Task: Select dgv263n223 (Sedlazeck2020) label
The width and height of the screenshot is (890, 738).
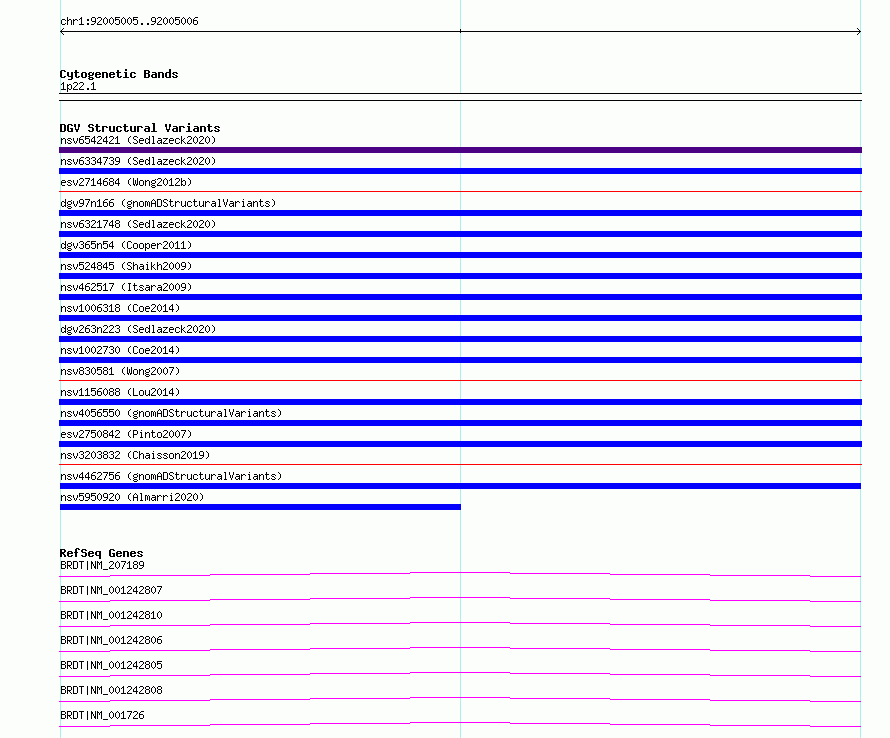Action: point(138,329)
